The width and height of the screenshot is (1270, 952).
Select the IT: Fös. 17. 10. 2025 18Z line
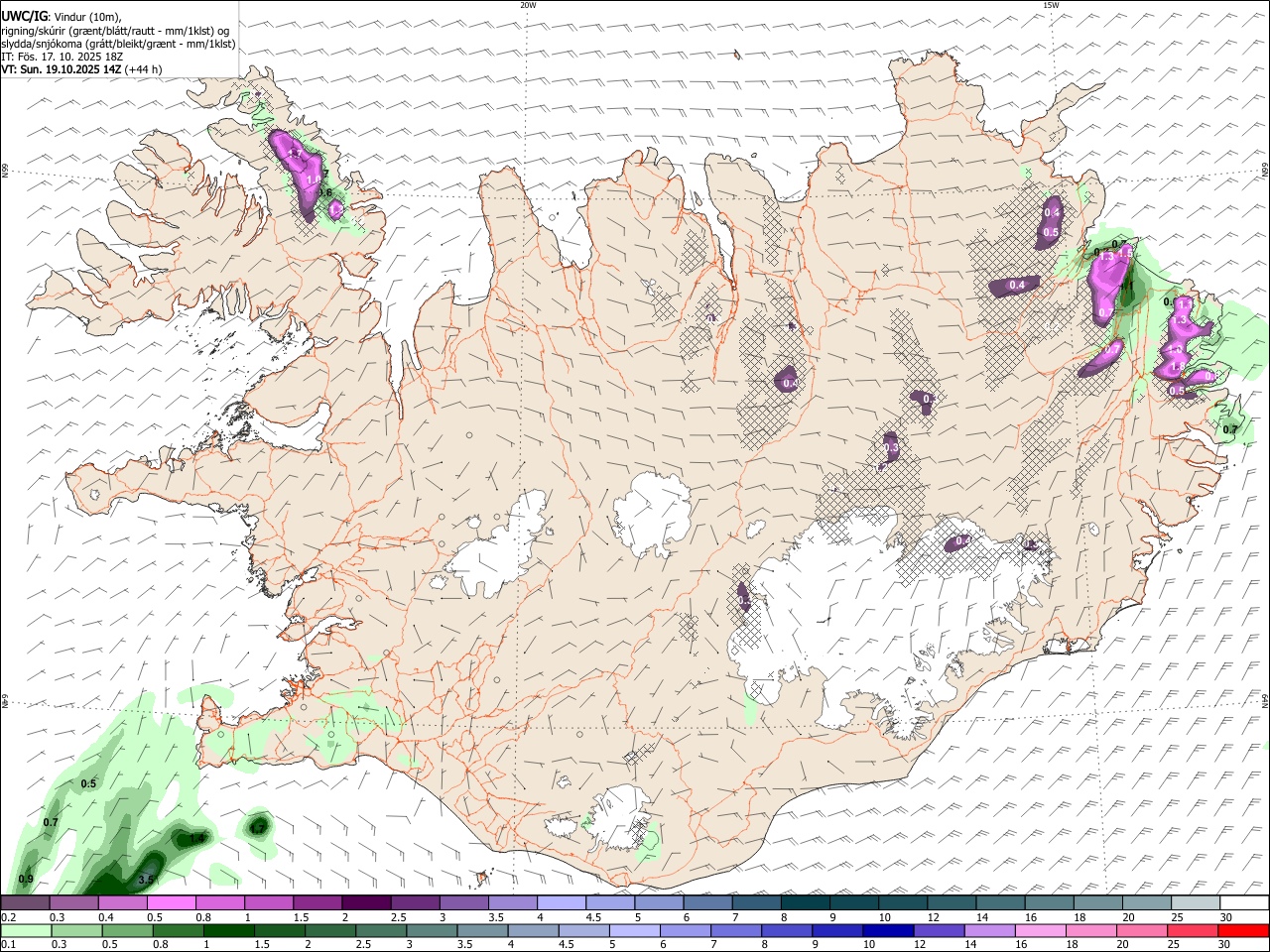coord(62,57)
